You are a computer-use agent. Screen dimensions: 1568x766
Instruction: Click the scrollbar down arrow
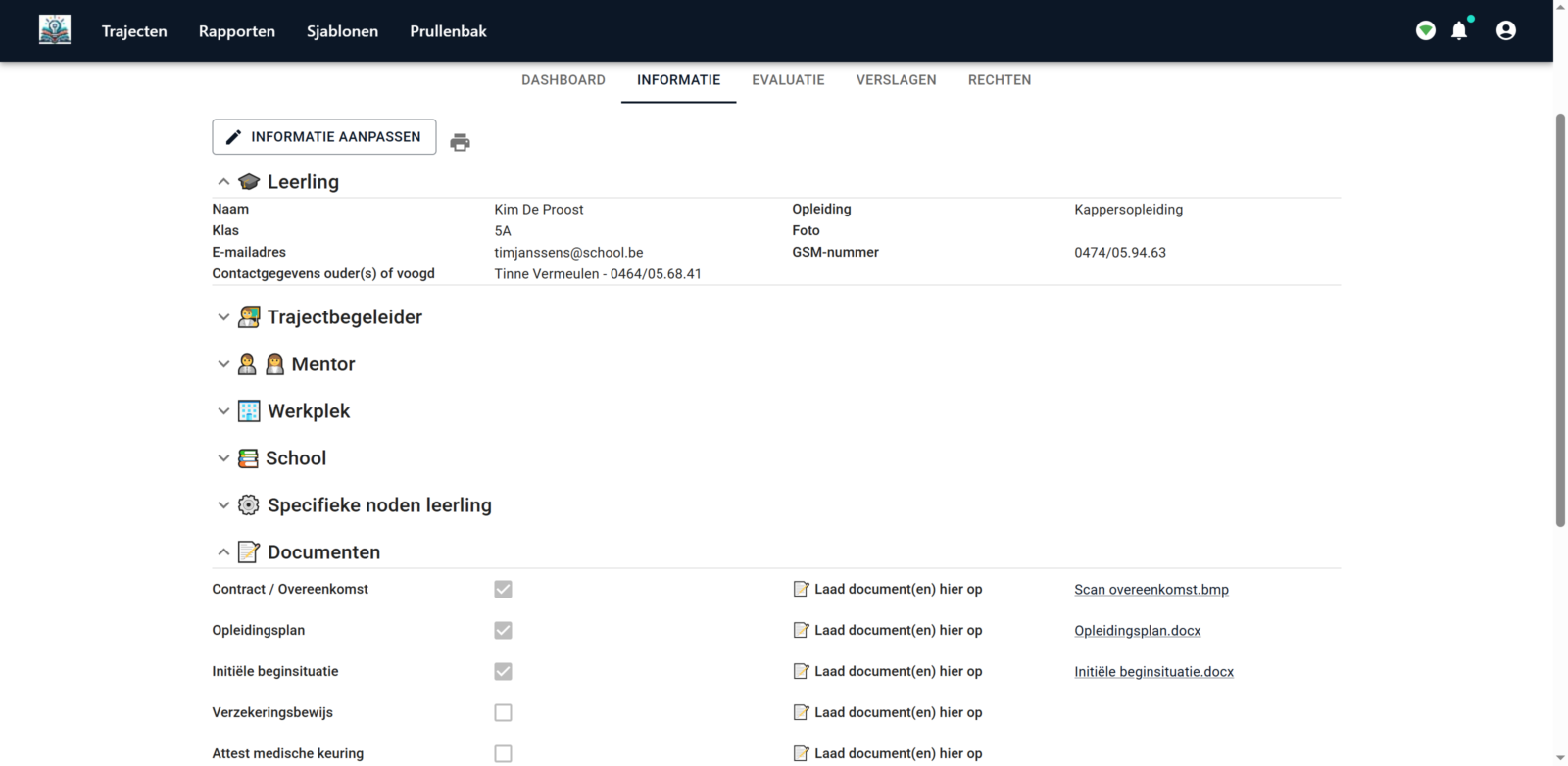pyautogui.click(x=1560, y=758)
